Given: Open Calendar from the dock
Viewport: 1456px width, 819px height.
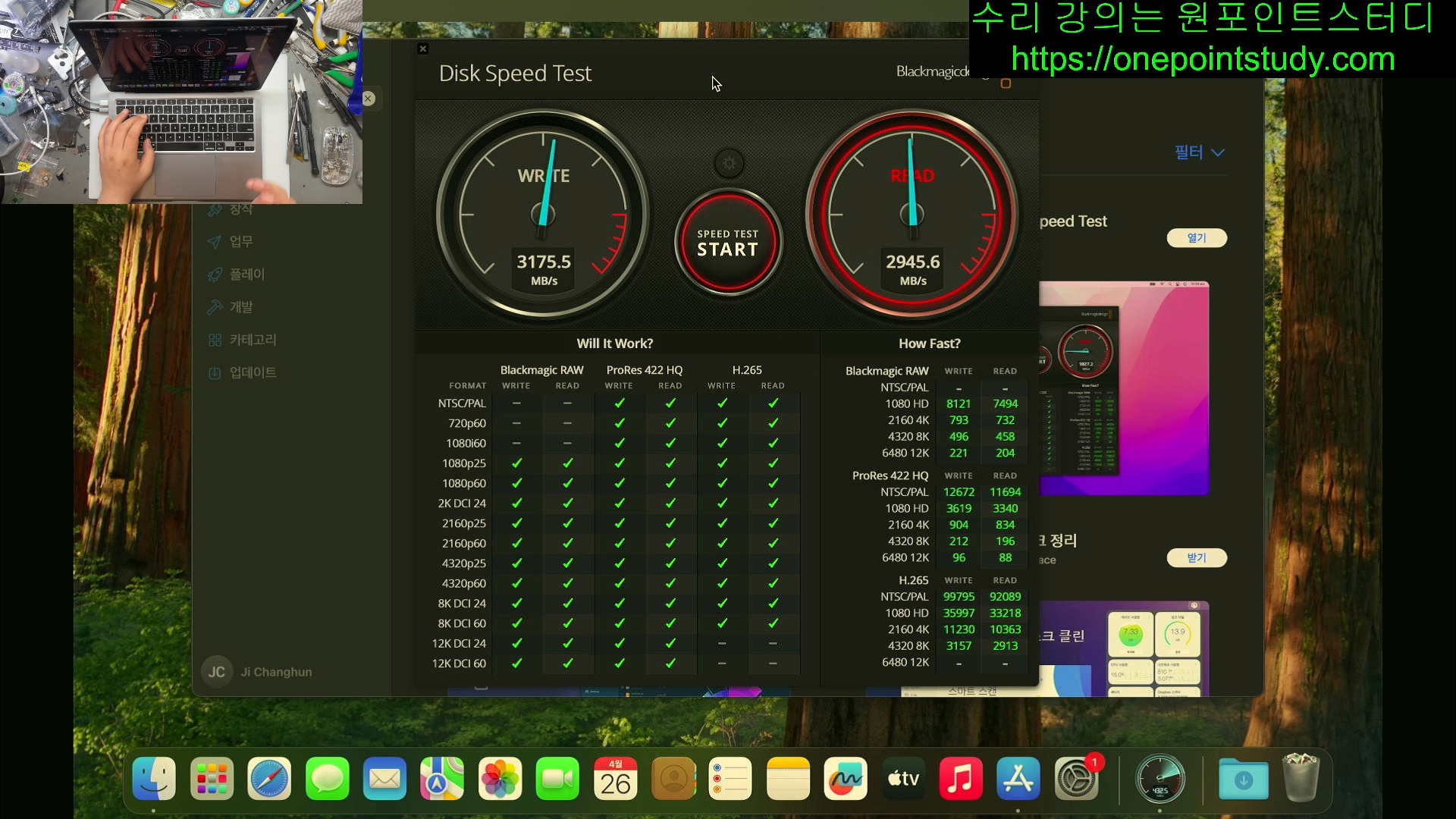Looking at the screenshot, I should click(615, 779).
